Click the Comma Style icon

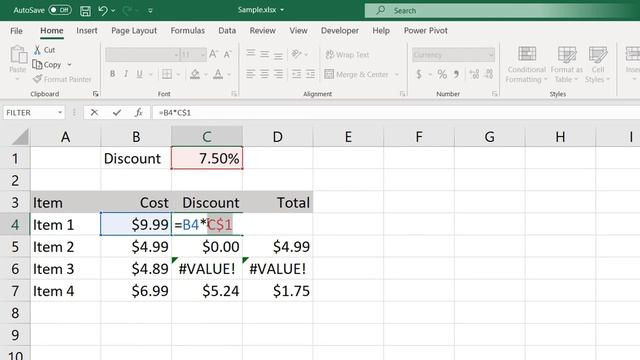pyautogui.click(x=456, y=74)
